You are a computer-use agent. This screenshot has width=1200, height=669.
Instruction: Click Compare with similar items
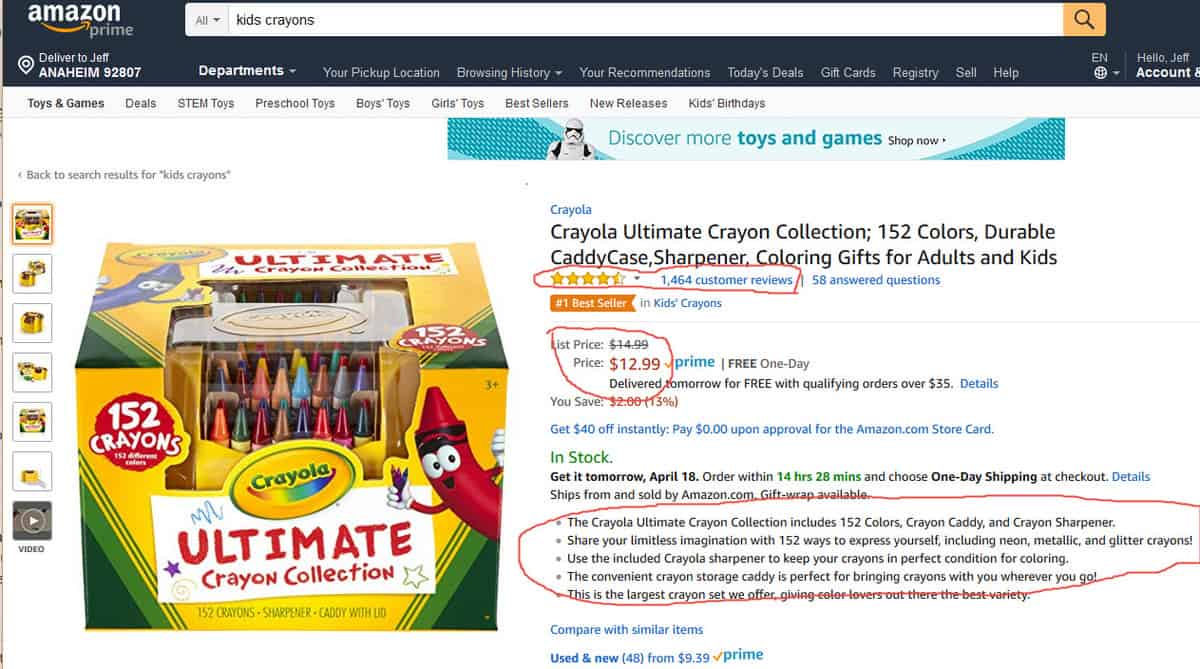click(626, 630)
